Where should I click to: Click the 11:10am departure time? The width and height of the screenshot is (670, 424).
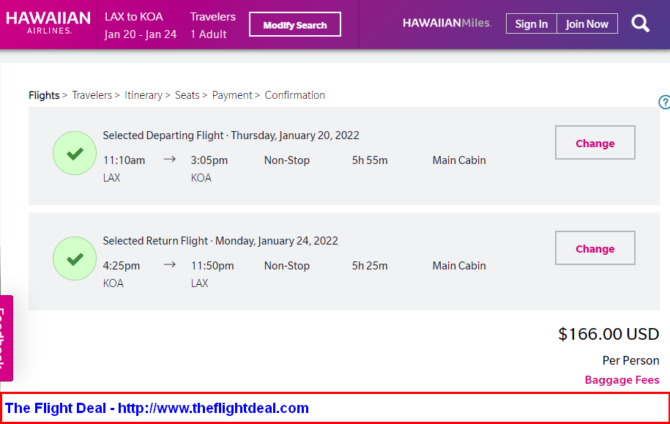click(124, 160)
